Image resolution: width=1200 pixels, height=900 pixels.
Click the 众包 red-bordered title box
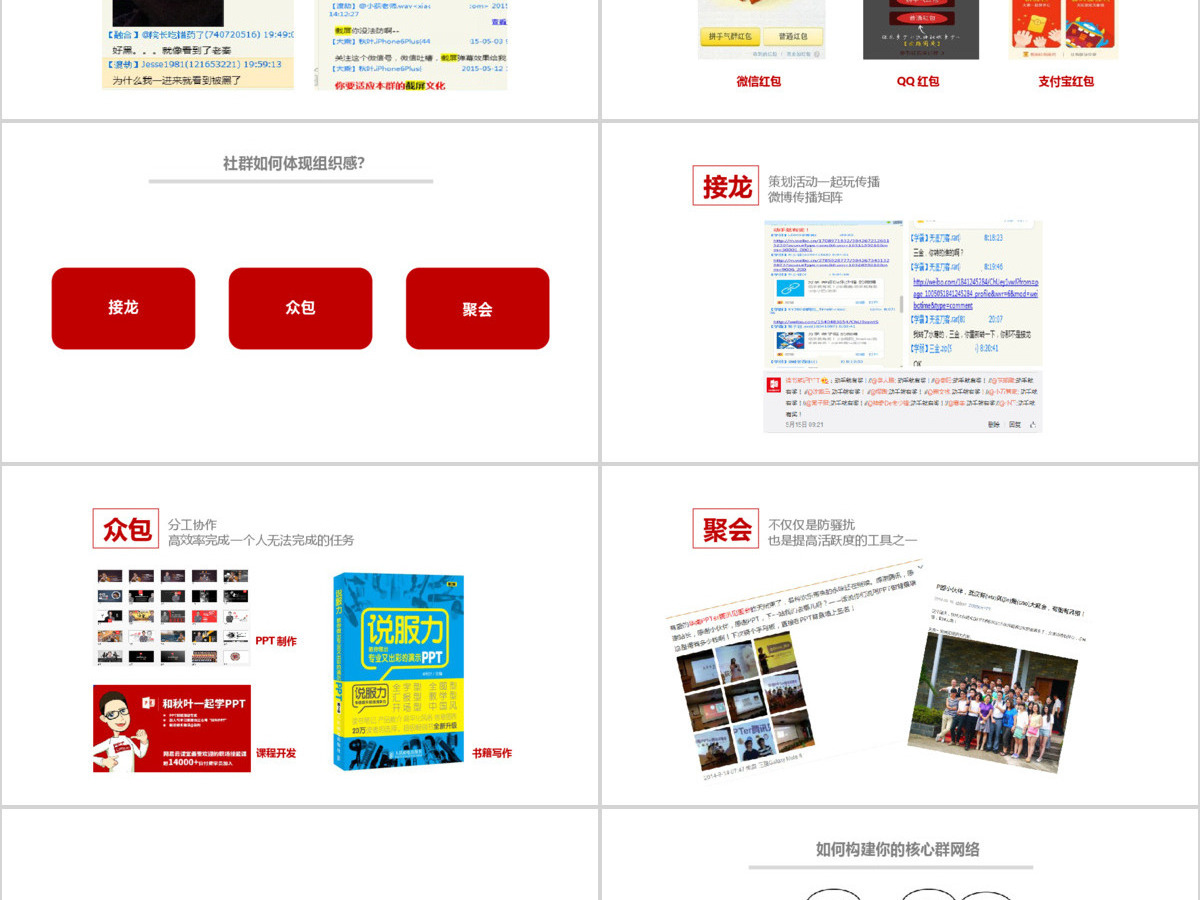click(126, 529)
